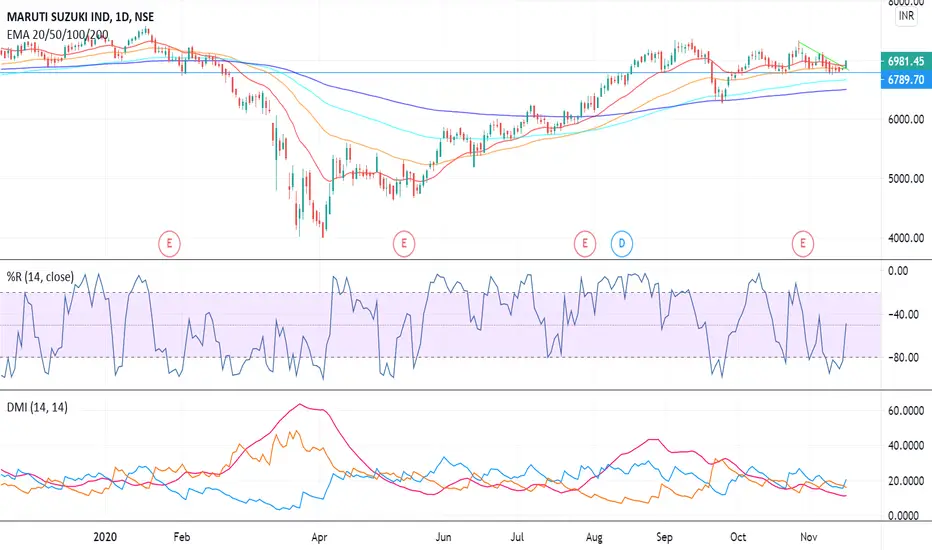Viewport: 932px width, 550px height.
Task: Click the -80.00 value on %R scale
Action: (903, 357)
